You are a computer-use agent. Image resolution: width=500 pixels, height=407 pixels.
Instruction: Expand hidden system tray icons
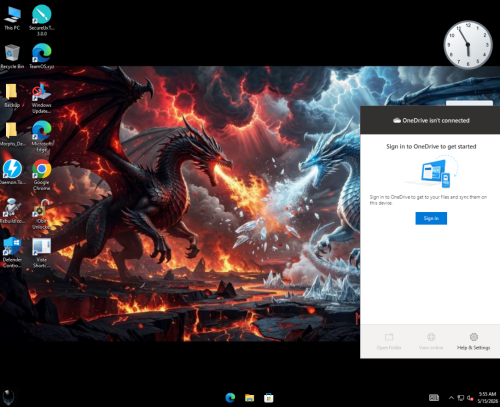point(451,398)
